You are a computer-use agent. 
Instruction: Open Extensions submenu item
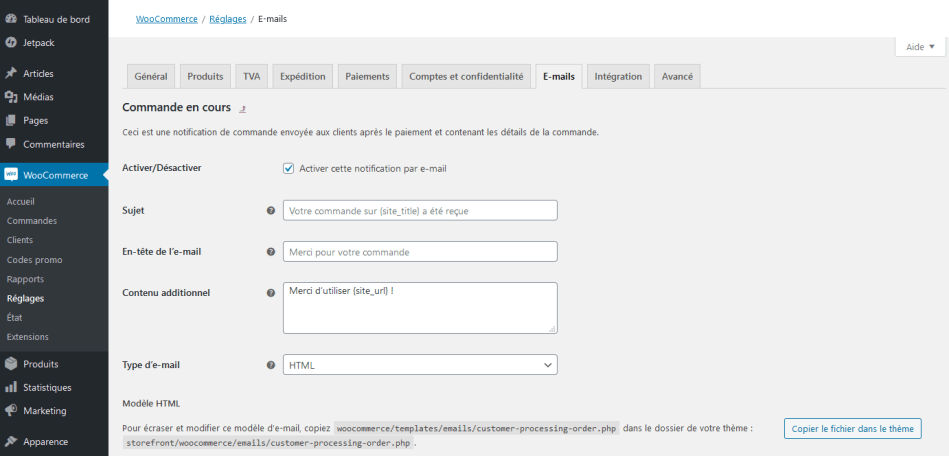click(x=27, y=337)
